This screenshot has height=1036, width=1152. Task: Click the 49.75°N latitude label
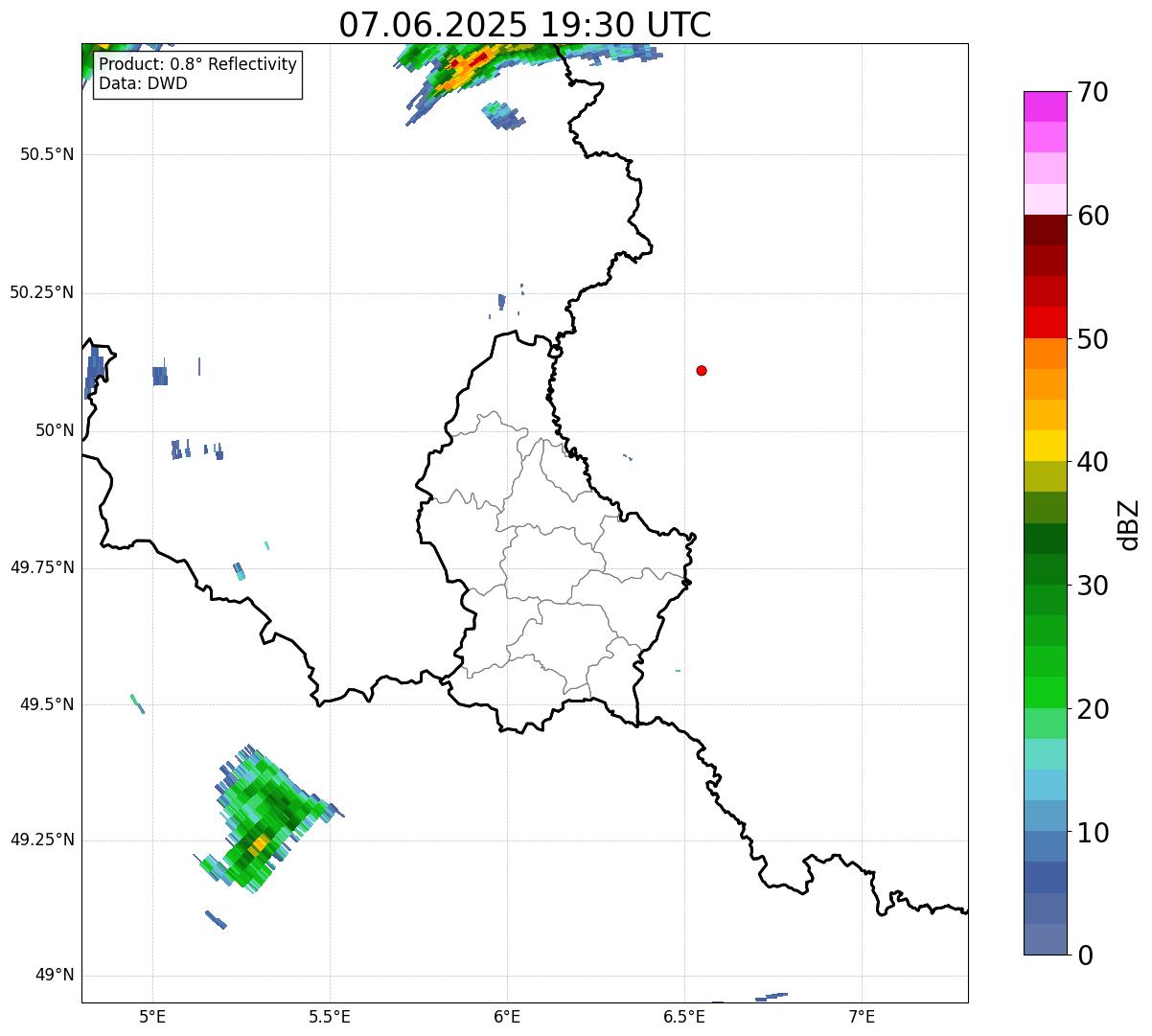click(x=41, y=567)
